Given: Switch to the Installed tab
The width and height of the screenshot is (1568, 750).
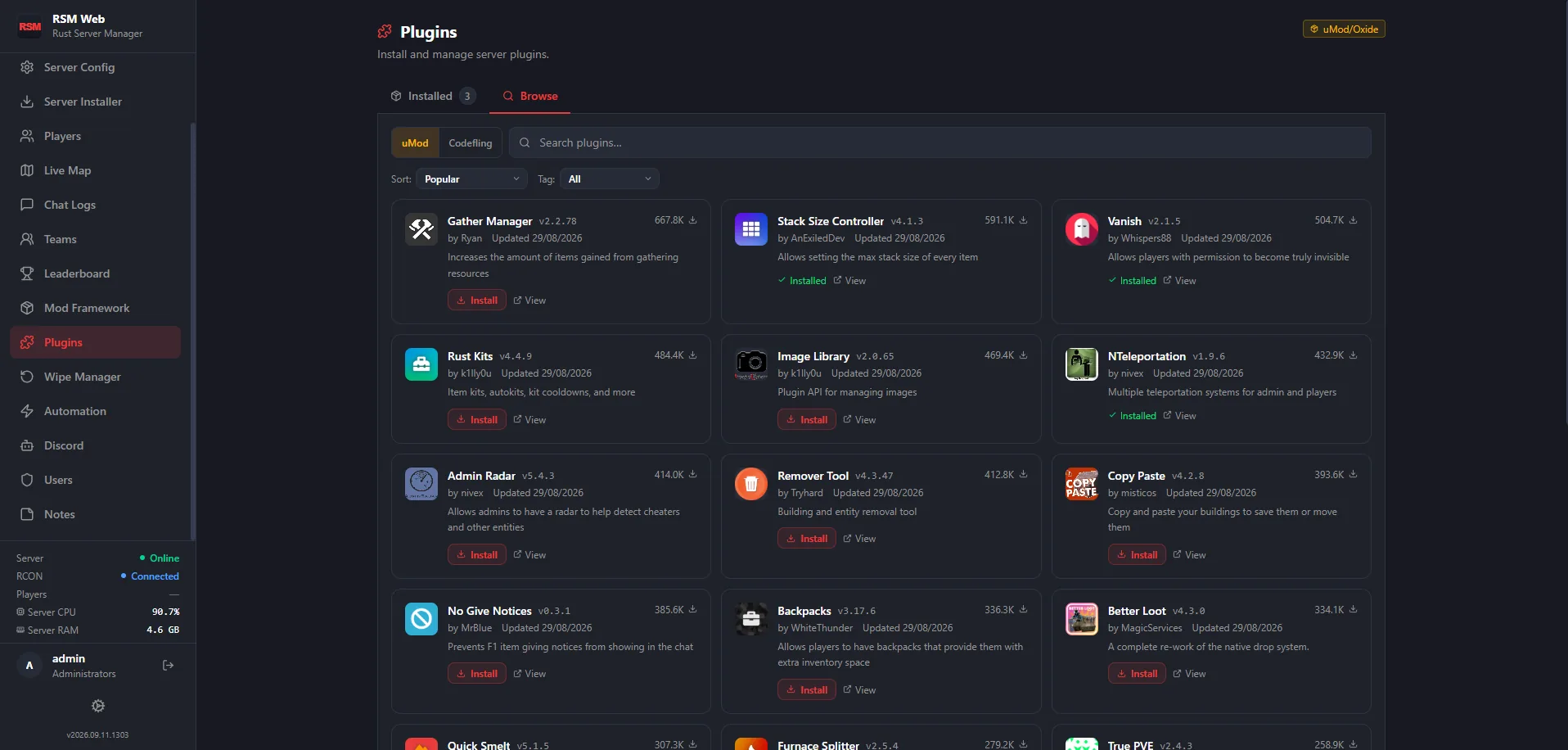Looking at the screenshot, I should (433, 96).
